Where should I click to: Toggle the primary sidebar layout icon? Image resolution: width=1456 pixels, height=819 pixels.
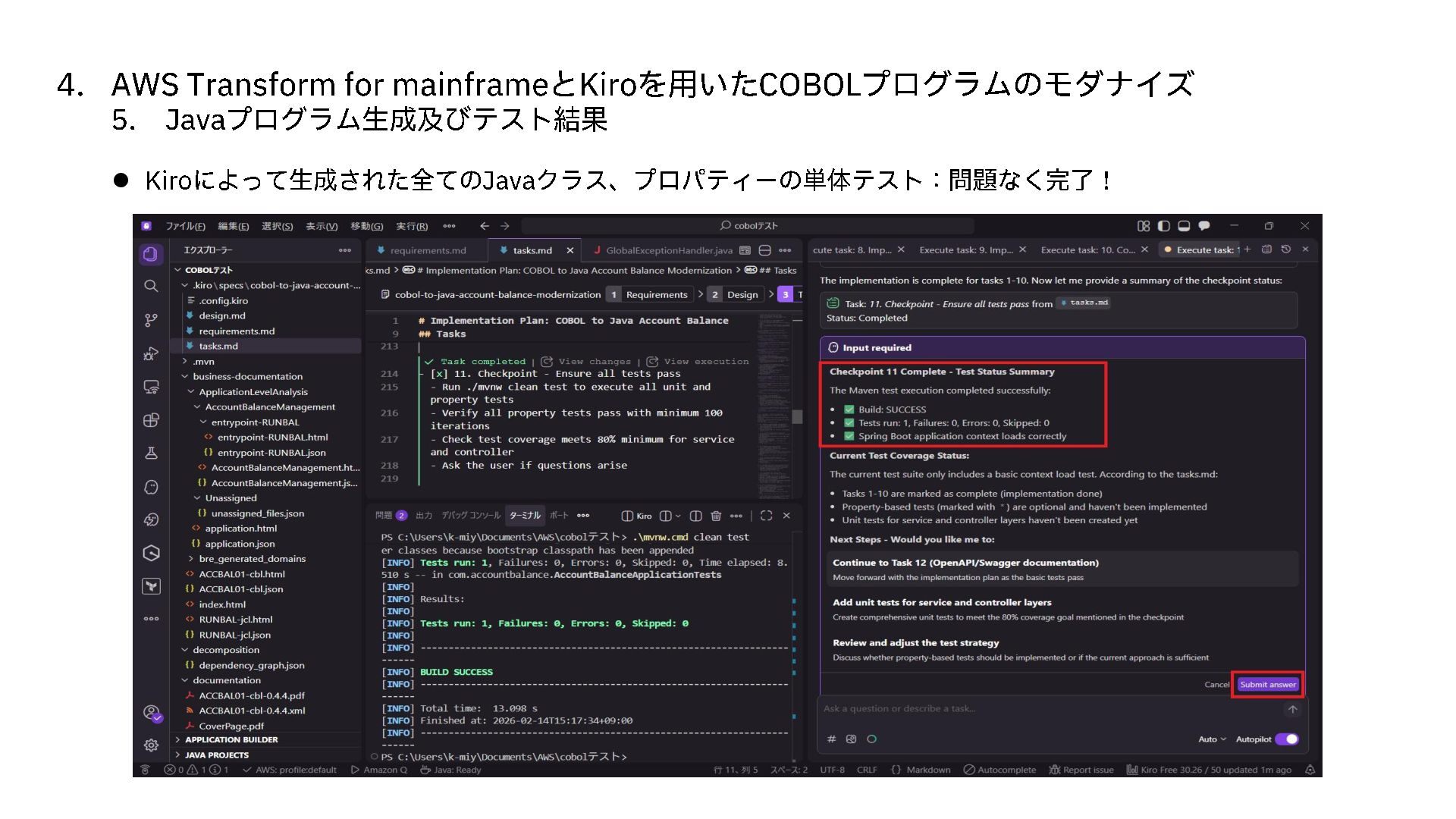click(1163, 226)
